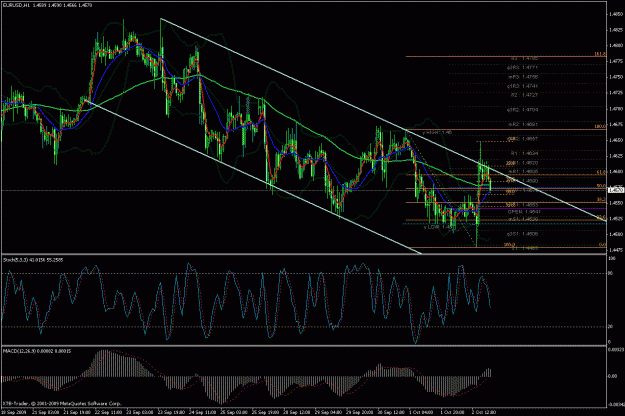Select the 61.8 Fibonacci level label
The height and width of the screenshot is (416, 625).
(x=601, y=172)
